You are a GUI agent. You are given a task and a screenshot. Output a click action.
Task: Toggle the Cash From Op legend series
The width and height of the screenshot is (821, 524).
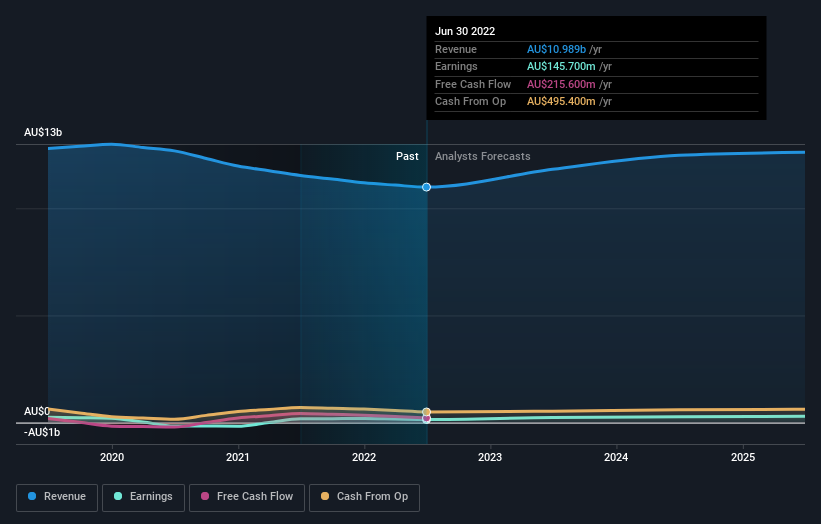click(364, 497)
